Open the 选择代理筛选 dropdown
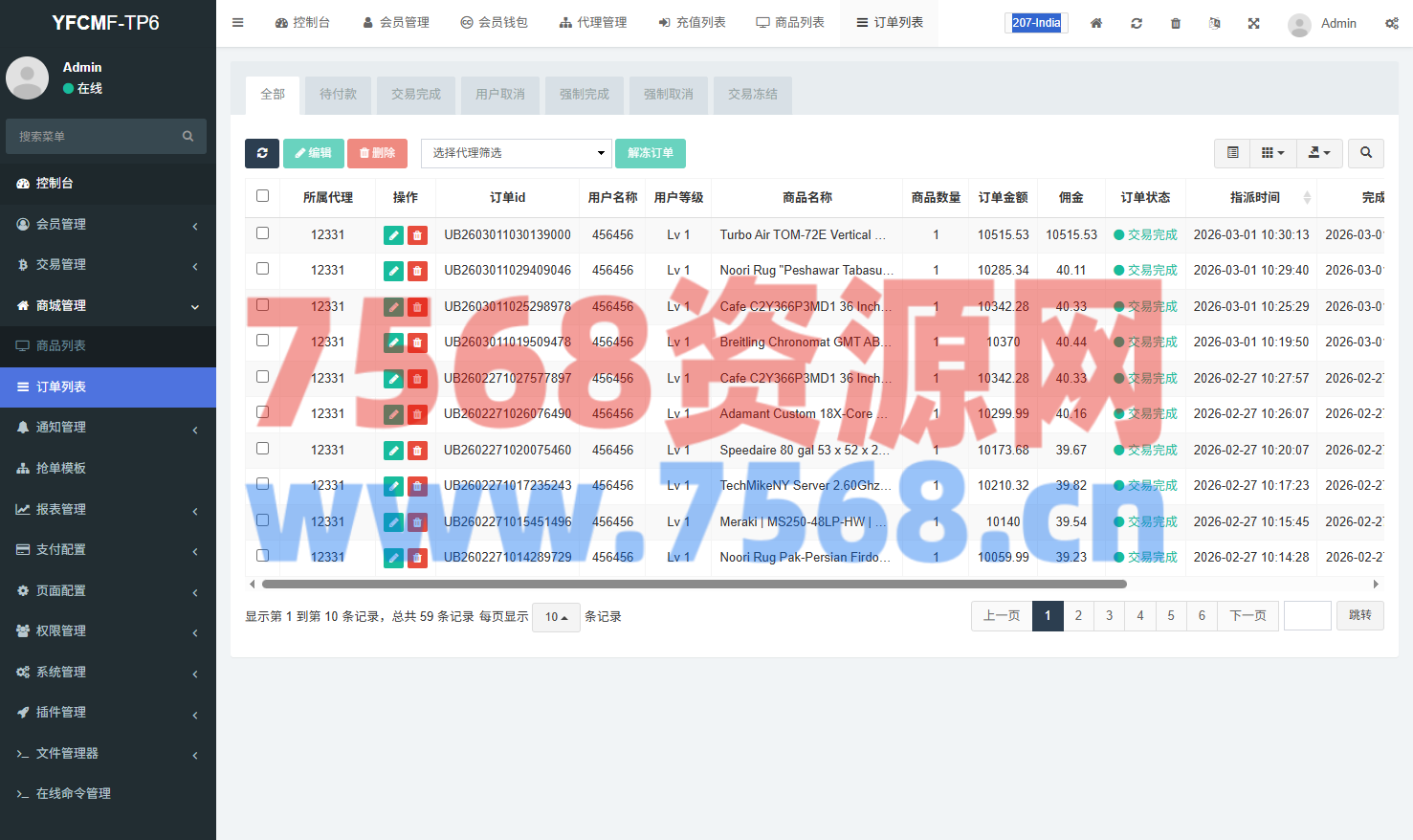Image resolution: width=1413 pixels, height=840 pixels. pyautogui.click(x=517, y=153)
